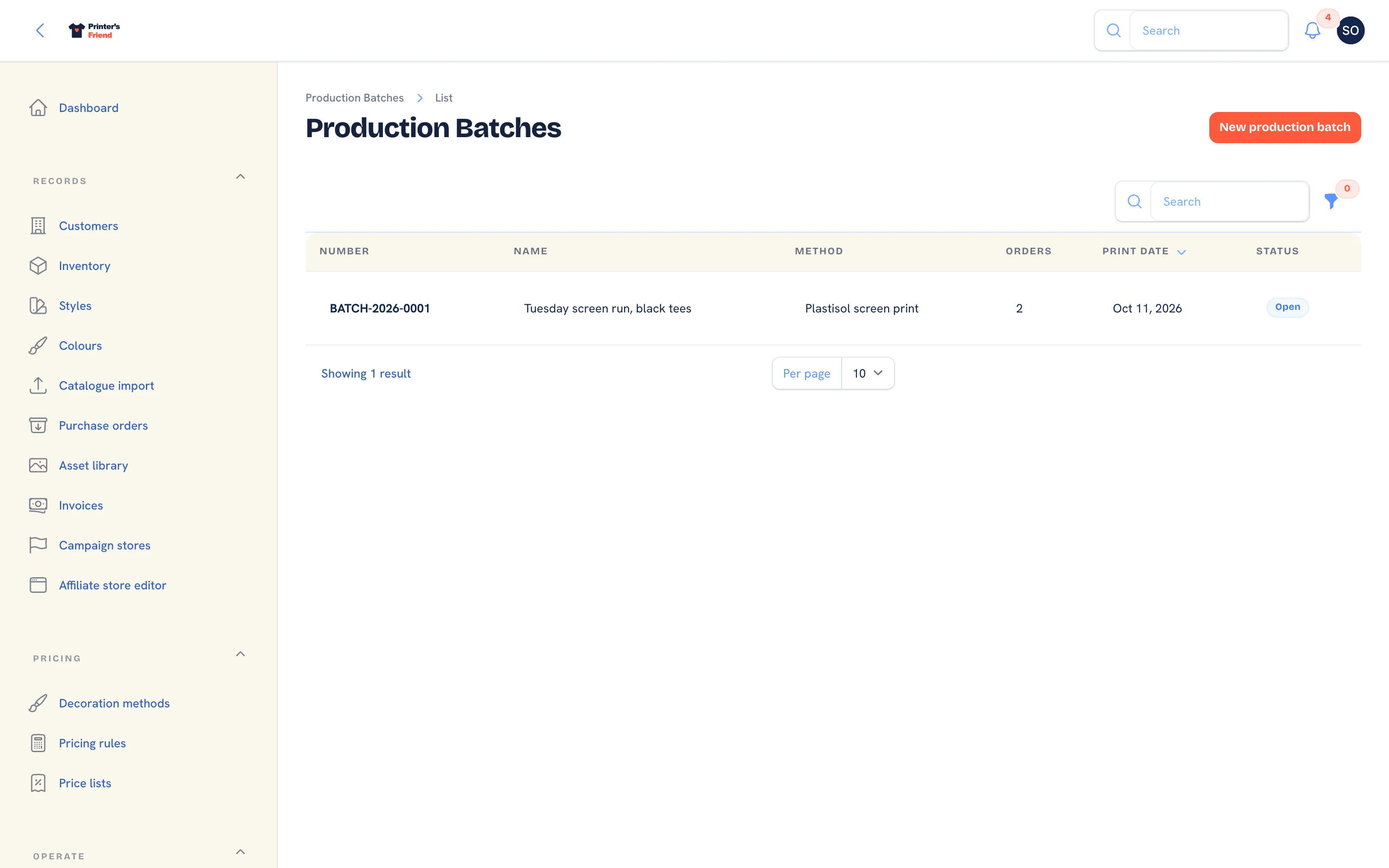
Task: Click the Pricing rules calculator icon
Action: [38, 743]
